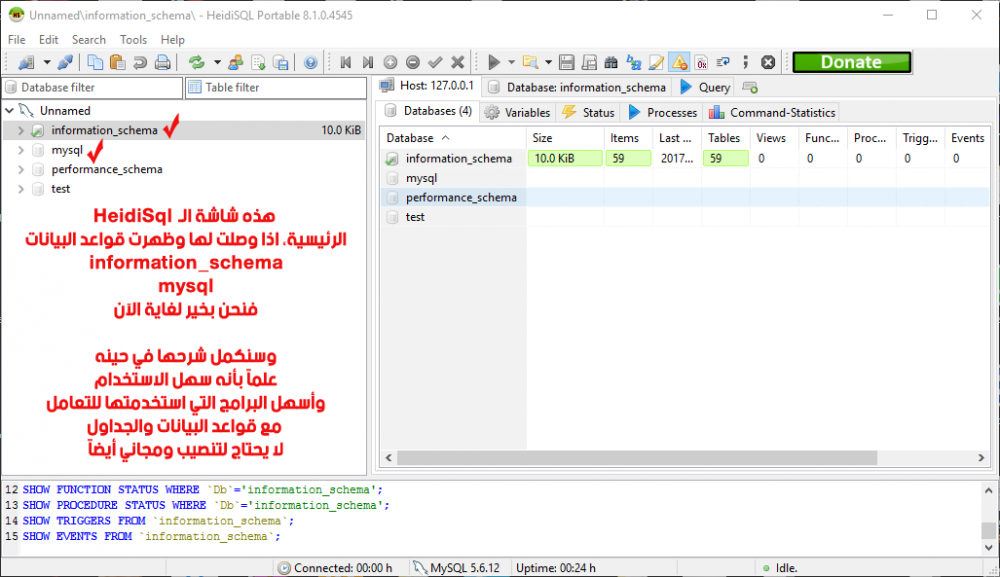Select test database in the tree

61,189
